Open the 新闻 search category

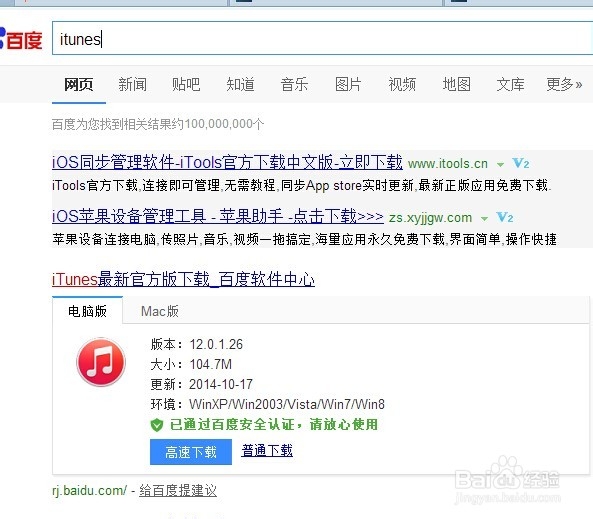tap(132, 84)
